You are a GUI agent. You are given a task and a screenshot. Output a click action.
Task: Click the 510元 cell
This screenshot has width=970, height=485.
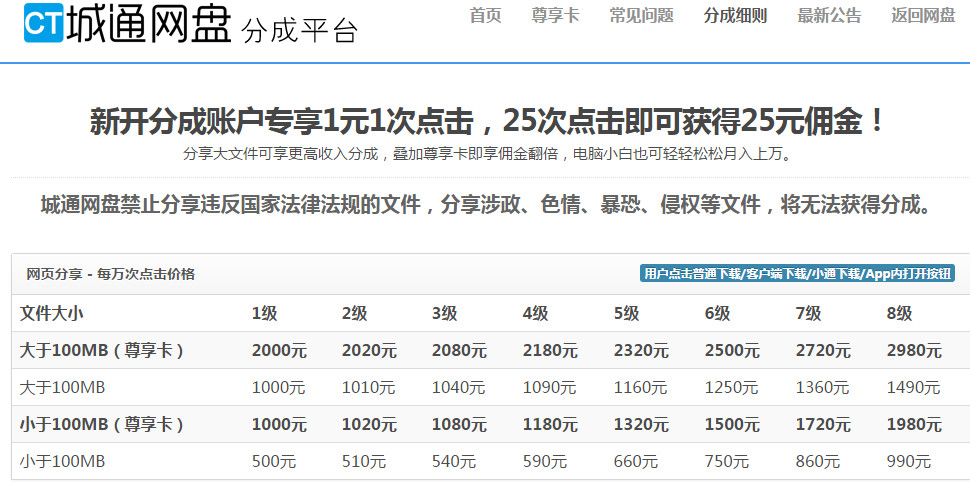click(x=364, y=461)
